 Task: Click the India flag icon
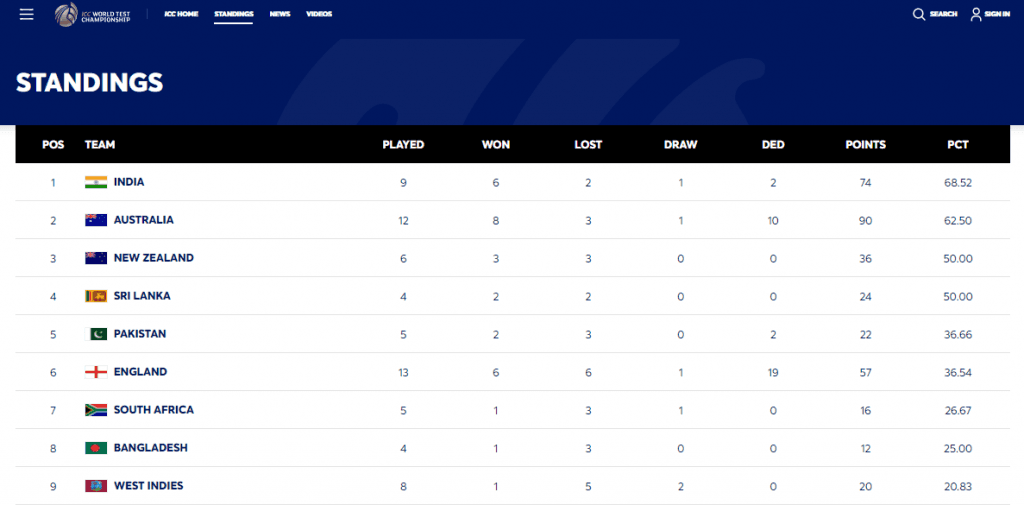click(x=96, y=182)
